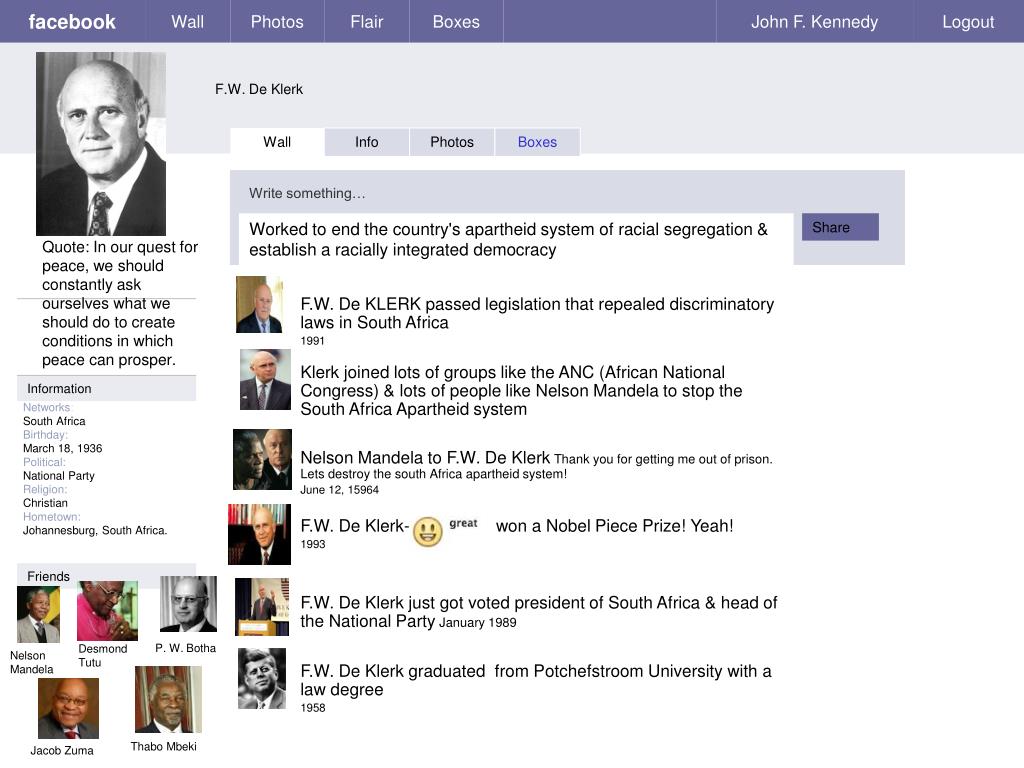This screenshot has width=1024, height=768.
Task: Click the P. W. Botha name label
Action: 185,648
